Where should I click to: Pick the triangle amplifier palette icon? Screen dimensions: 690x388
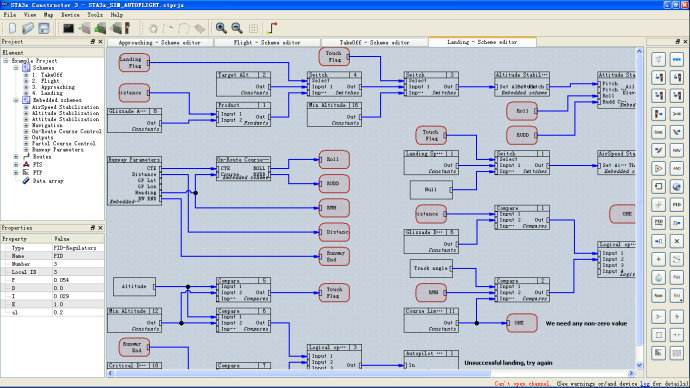[x=658, y=168]
